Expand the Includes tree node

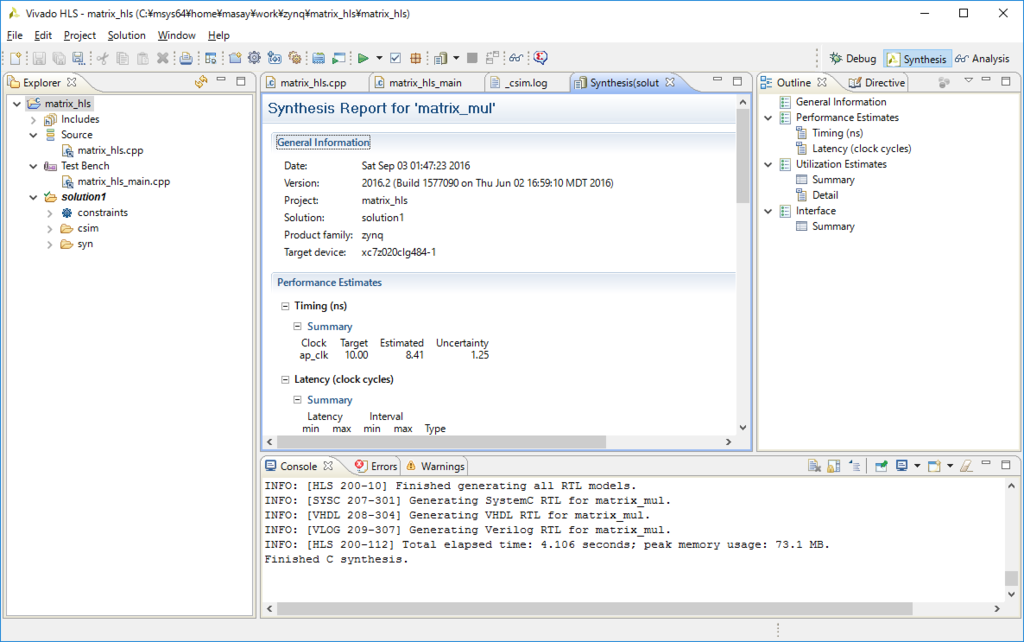(x=33, y=120)
